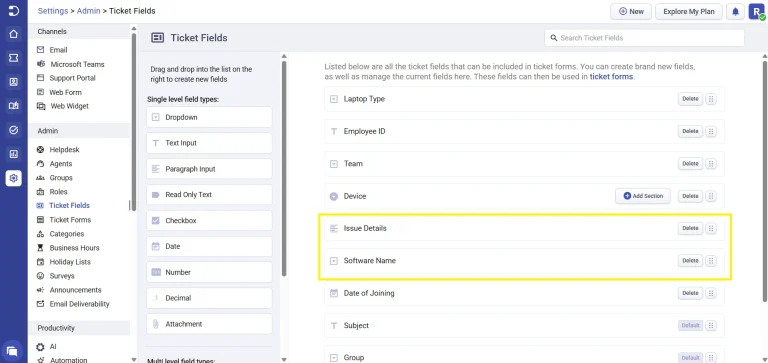Open Holiday Lists admin page
This screenshot has width=768, height=363.
pos(70,262)
